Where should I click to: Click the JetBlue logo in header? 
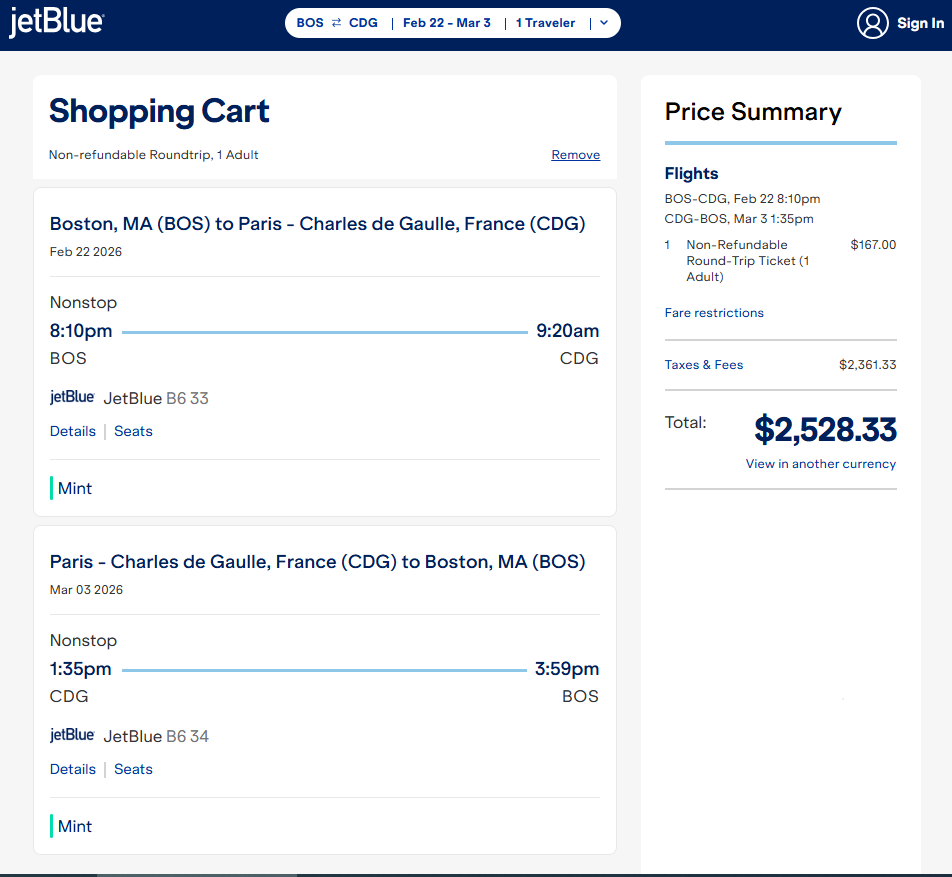tap(56, 22)
